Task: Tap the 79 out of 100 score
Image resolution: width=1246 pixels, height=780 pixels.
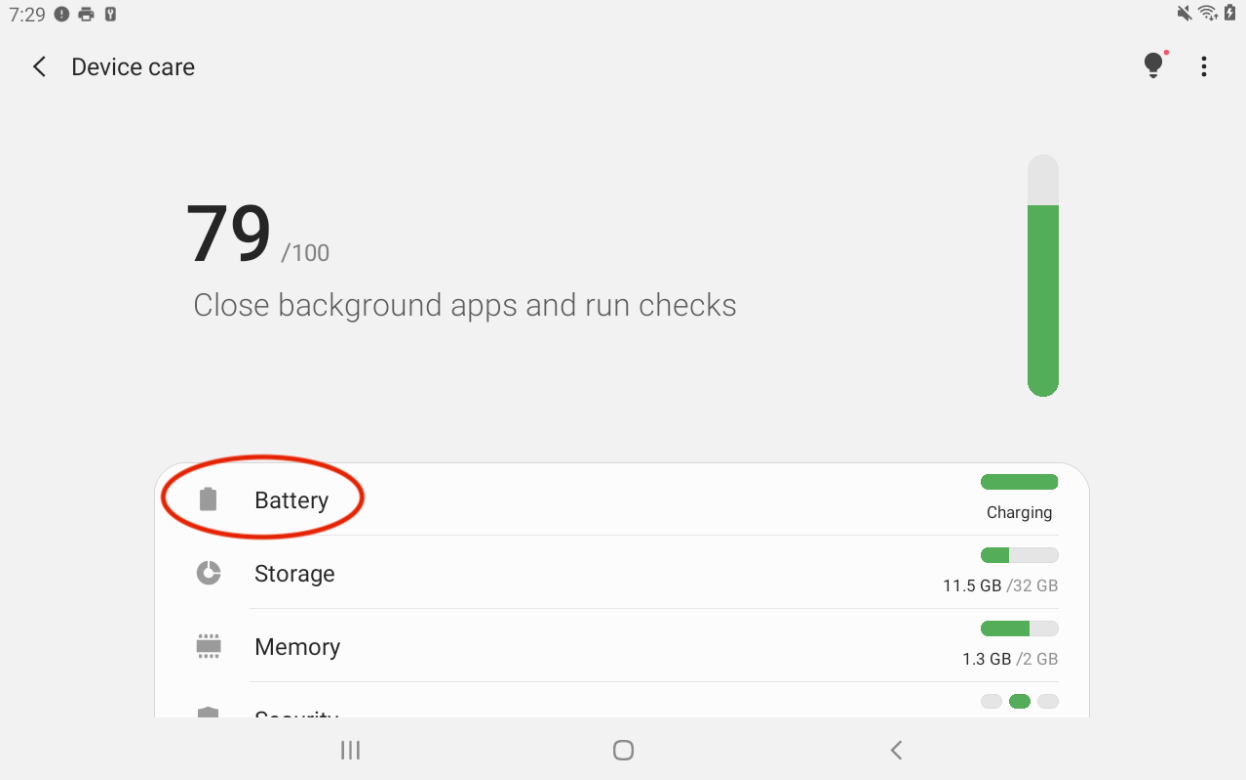Action: (257, 236)
